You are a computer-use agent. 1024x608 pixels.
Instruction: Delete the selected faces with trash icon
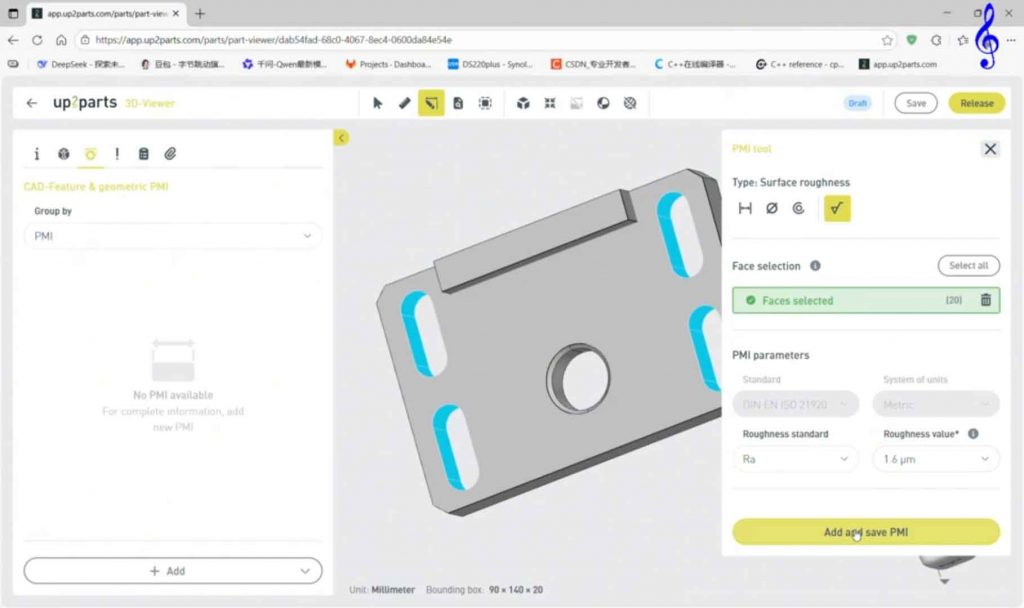(985, 300)
